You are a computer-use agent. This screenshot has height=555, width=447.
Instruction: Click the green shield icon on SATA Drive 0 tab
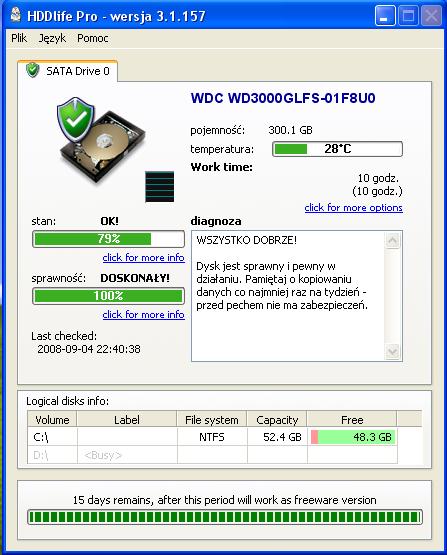click(x=33, y=70)
